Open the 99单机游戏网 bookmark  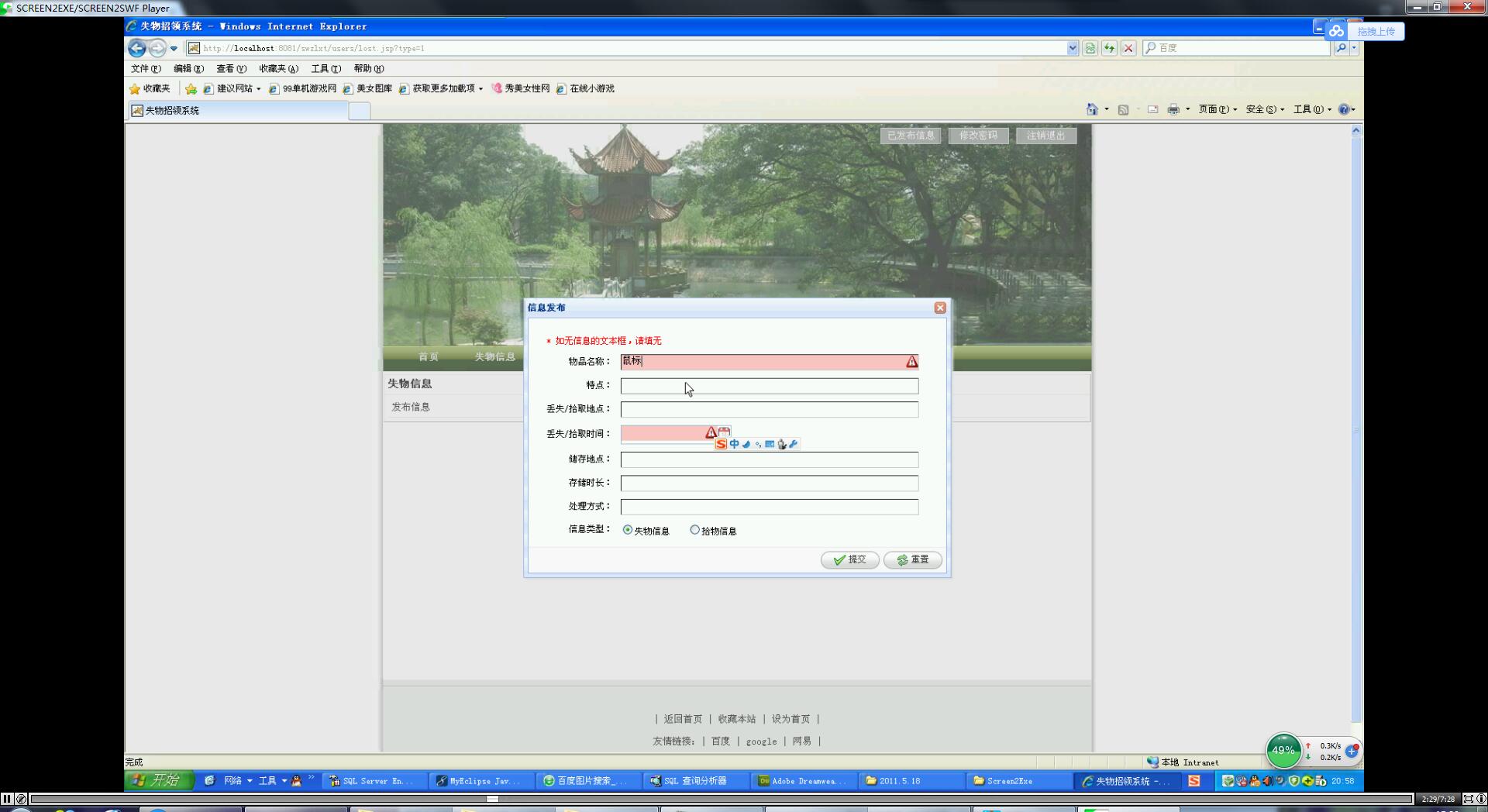[x=303, y=88]
